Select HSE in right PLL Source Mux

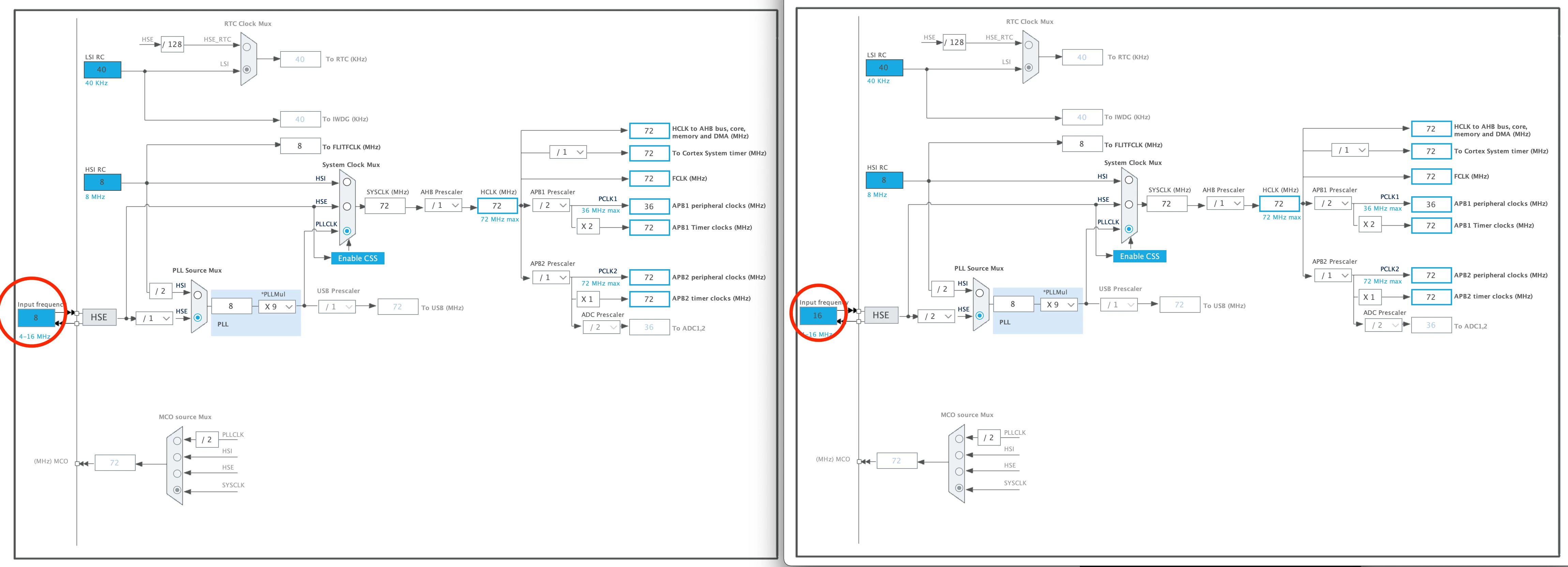[979, 316]
